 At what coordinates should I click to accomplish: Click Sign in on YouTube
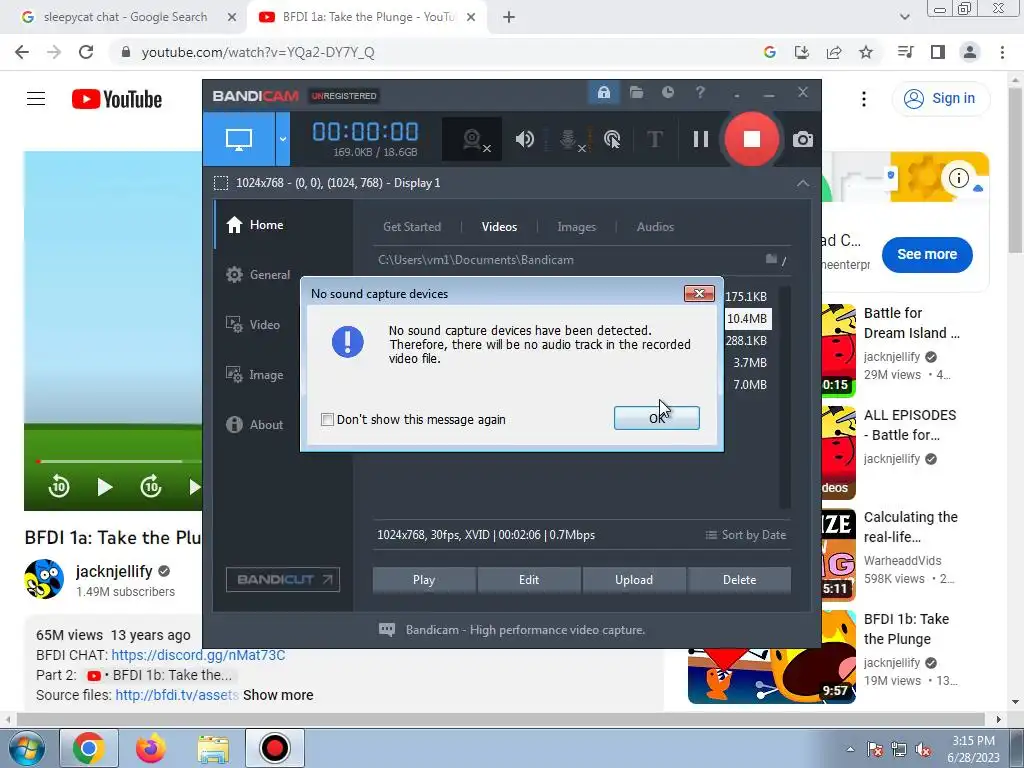coord(940,99)
